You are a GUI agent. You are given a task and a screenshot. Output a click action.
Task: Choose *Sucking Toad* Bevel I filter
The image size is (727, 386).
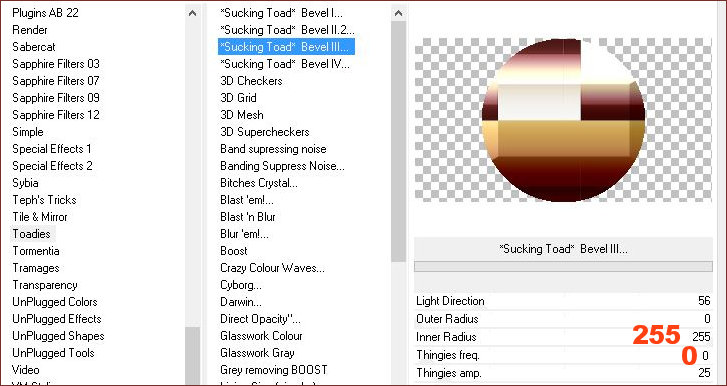(281, 13)
